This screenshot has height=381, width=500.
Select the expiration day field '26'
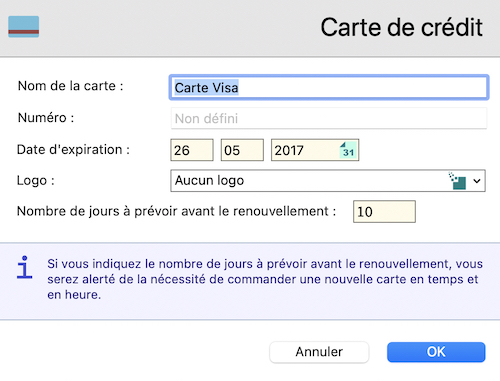click(x=192, y=150)
